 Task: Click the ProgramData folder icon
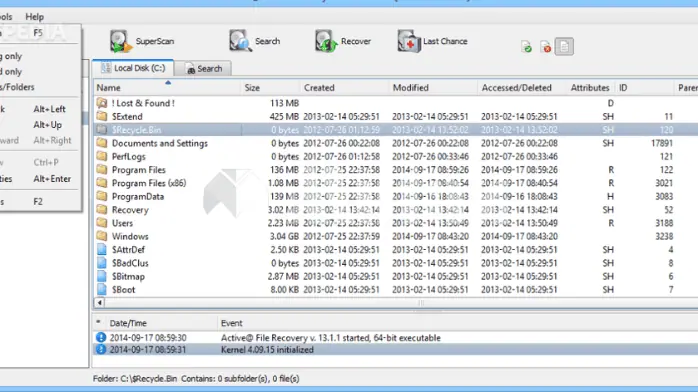[102, 197]
